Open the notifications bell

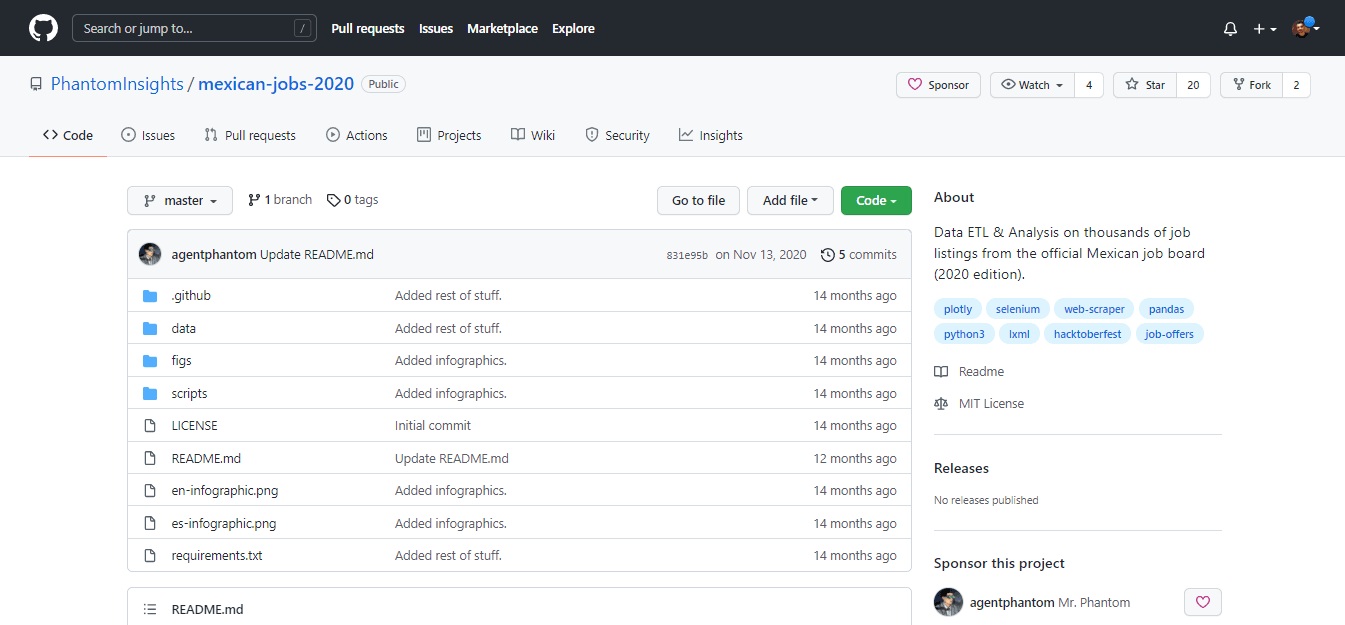(x=1230, y=29)
